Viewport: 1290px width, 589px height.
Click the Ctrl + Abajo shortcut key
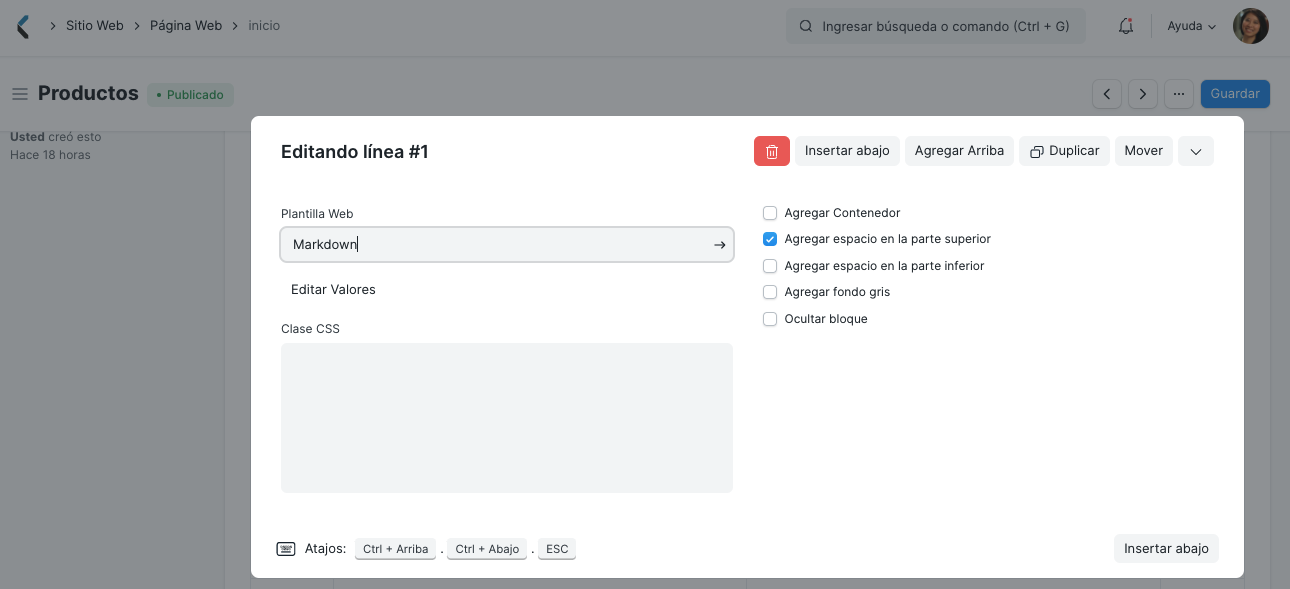click(x=487, y=549)
